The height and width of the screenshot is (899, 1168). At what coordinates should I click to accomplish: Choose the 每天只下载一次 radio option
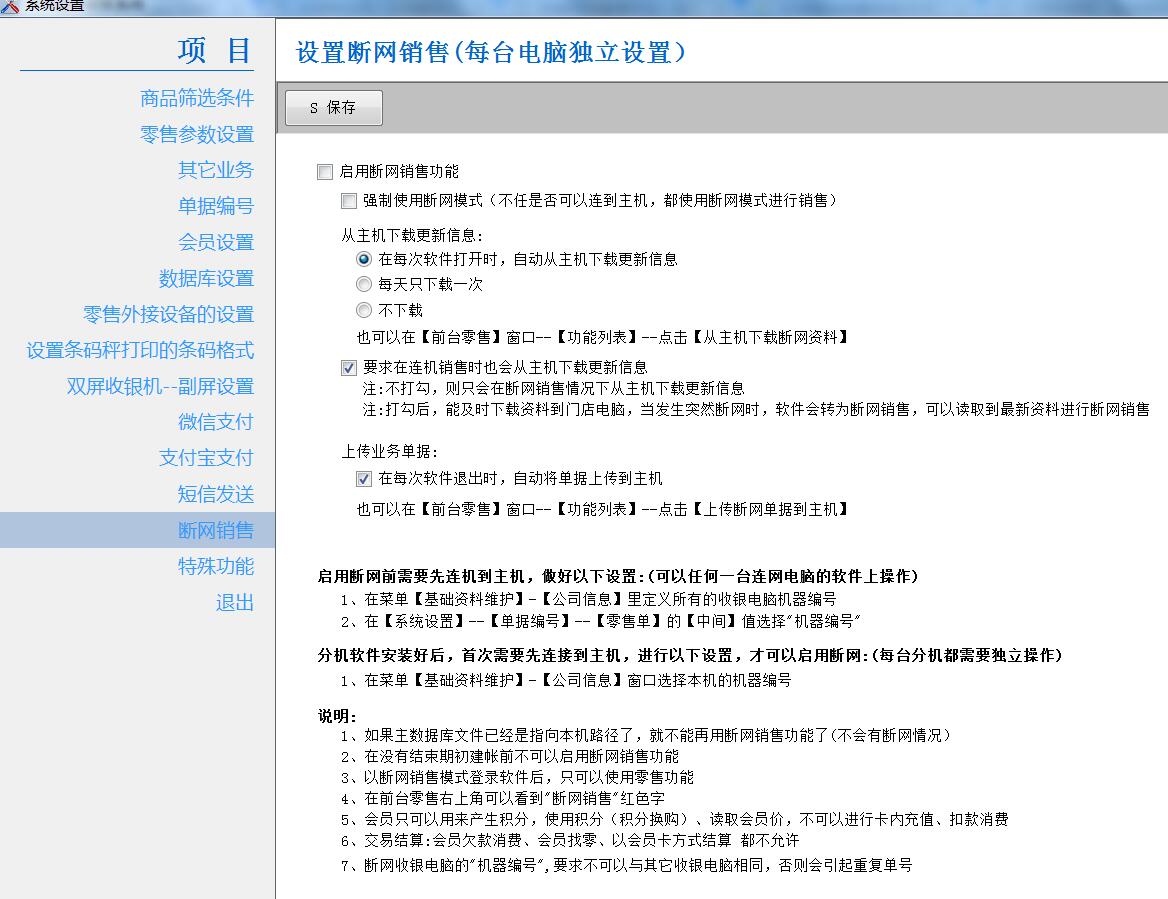click(x=364, y=285)
